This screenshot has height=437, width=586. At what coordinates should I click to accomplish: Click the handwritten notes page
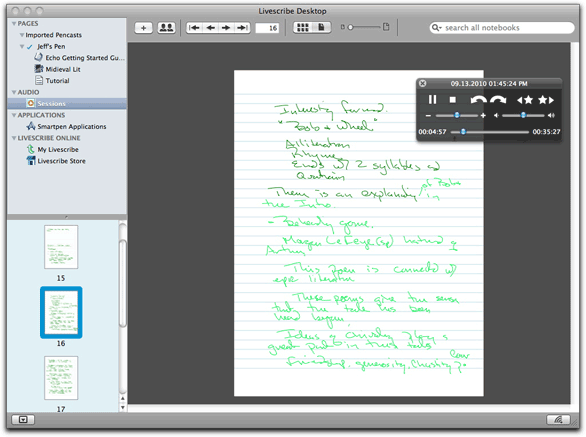(359, 233)
